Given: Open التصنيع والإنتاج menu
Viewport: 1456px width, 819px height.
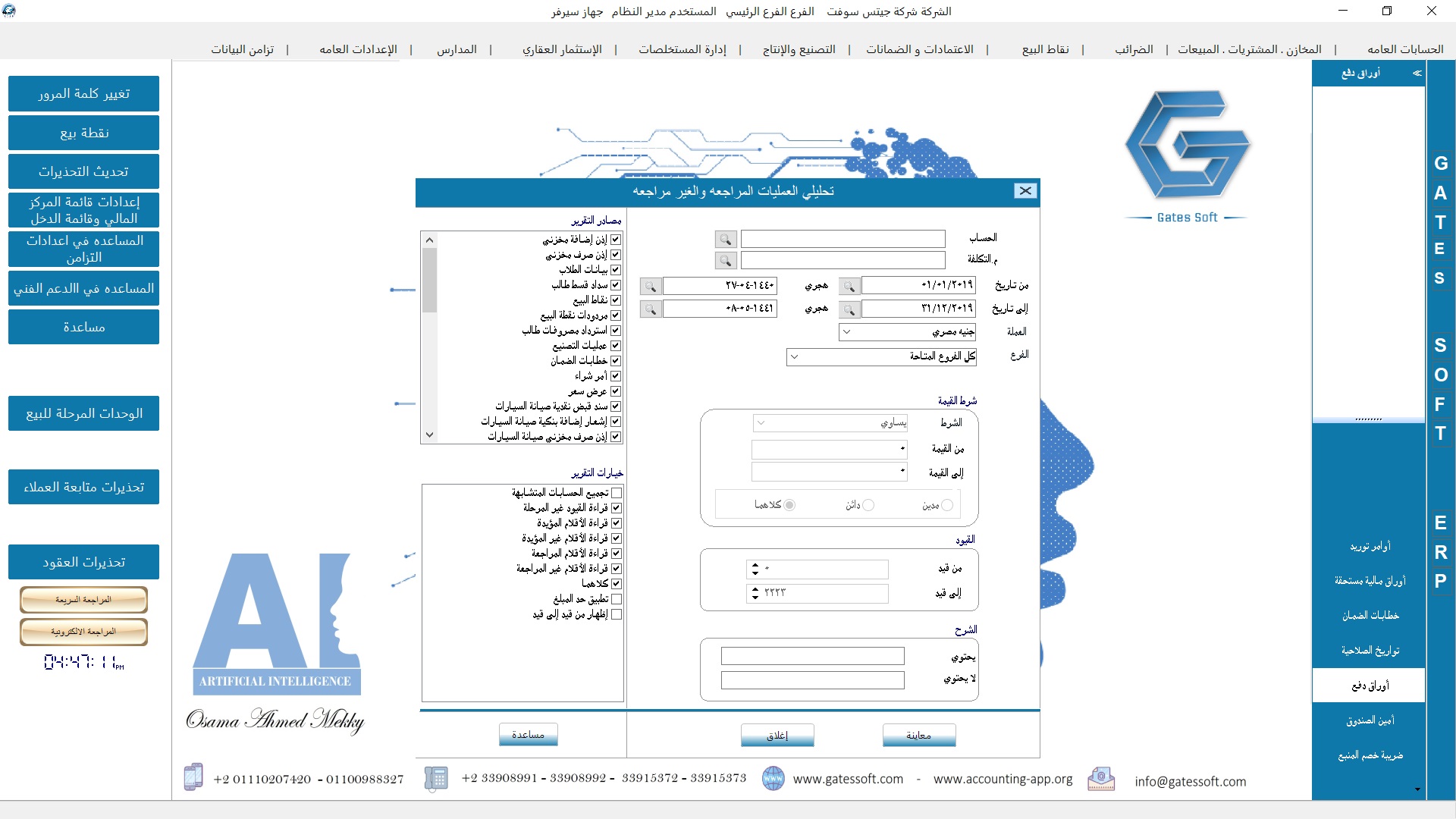Looking at the screenshot, I should (x=799, y=49).
